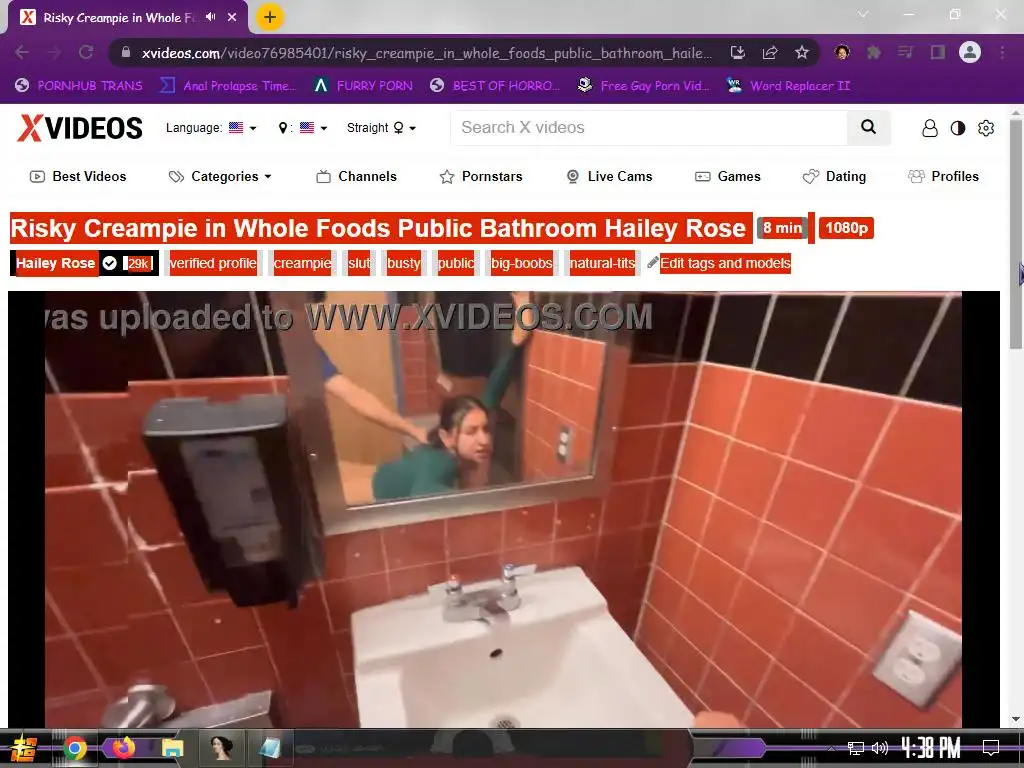Click the avatar extension icon in toolbar
This screenshot has height=768, width=1024.
tap(842, 52)
